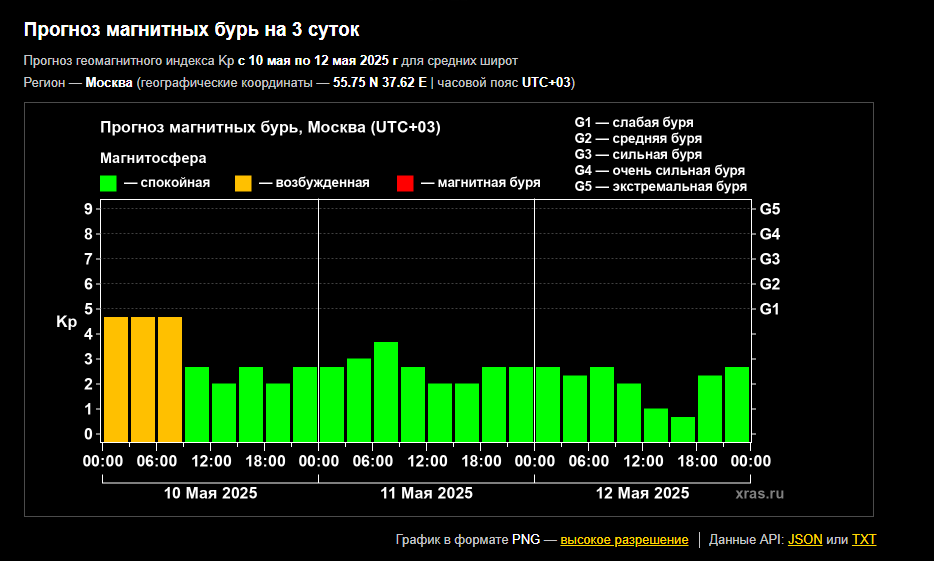934x561 pixels.
Task: Click the yellow 'возбужденная' legend swatch
Action: pos(243,183)
